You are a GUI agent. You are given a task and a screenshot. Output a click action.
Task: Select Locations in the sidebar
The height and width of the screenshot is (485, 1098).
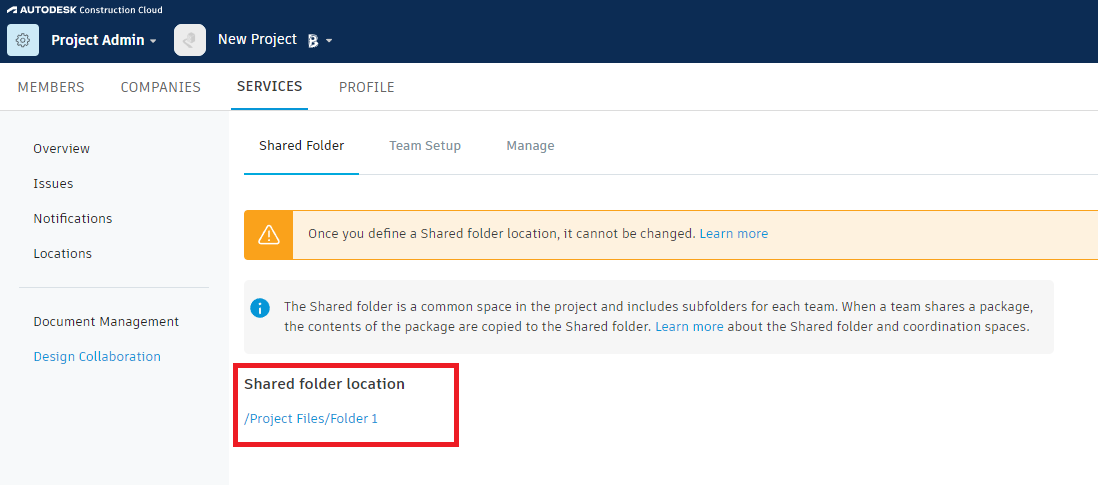62,254
